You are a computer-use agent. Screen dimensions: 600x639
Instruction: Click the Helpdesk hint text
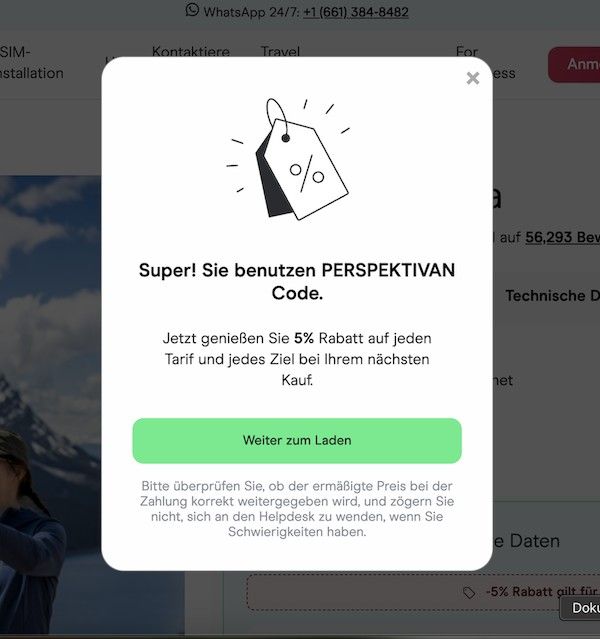297,509
